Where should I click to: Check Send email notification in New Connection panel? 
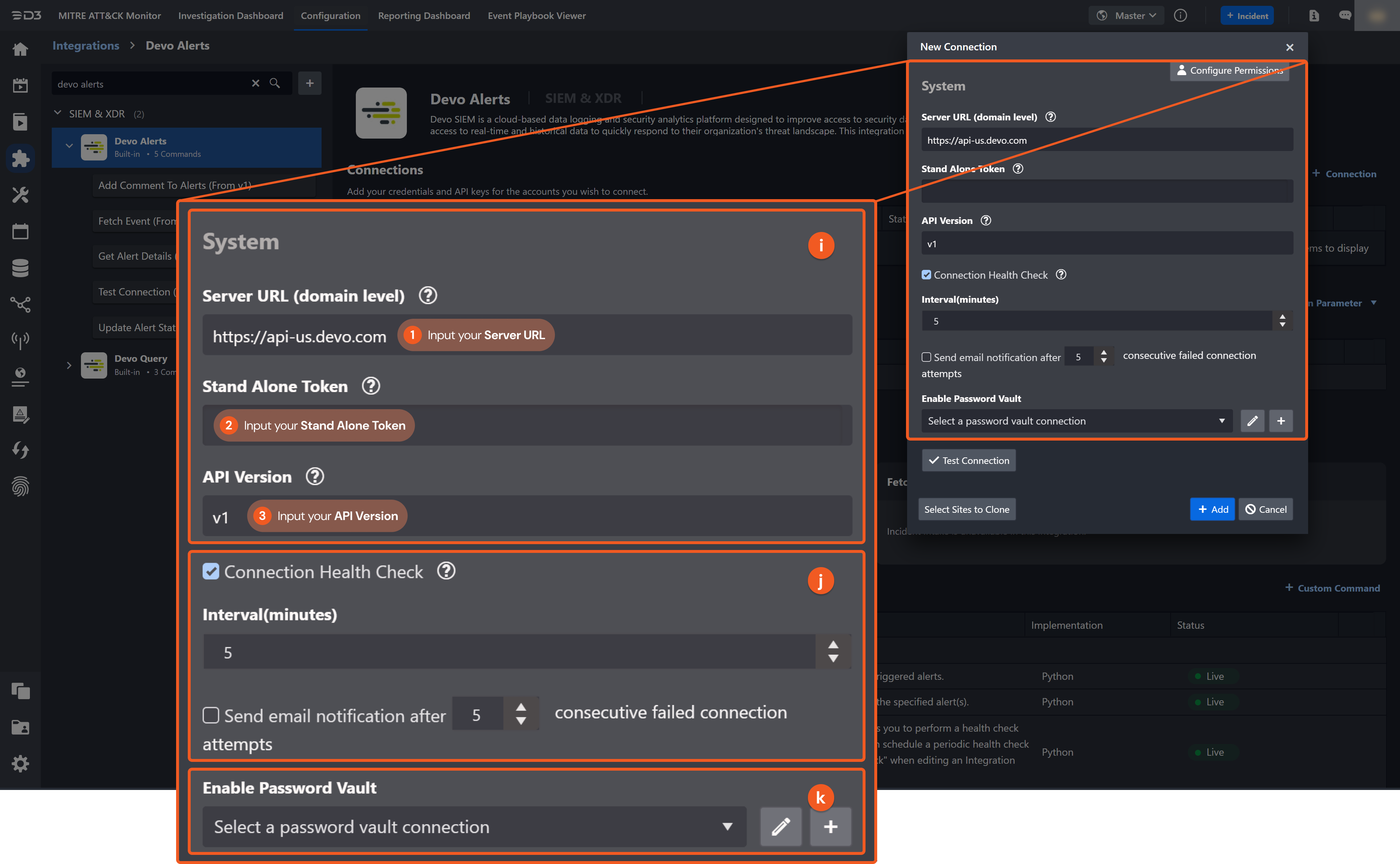tap(926, 357)
